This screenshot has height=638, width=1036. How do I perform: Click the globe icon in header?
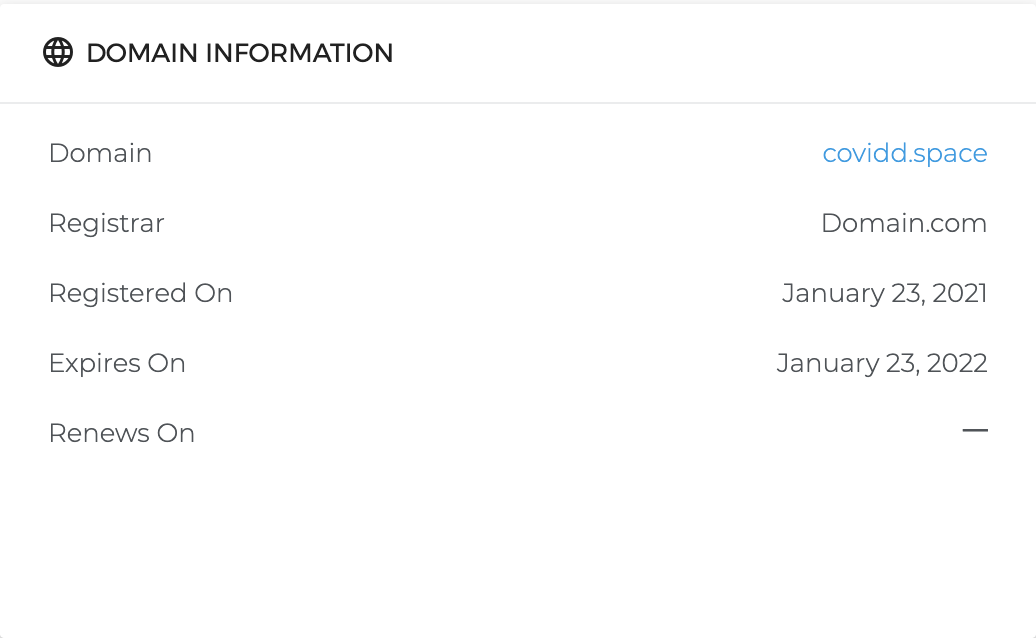click(58, 53)
